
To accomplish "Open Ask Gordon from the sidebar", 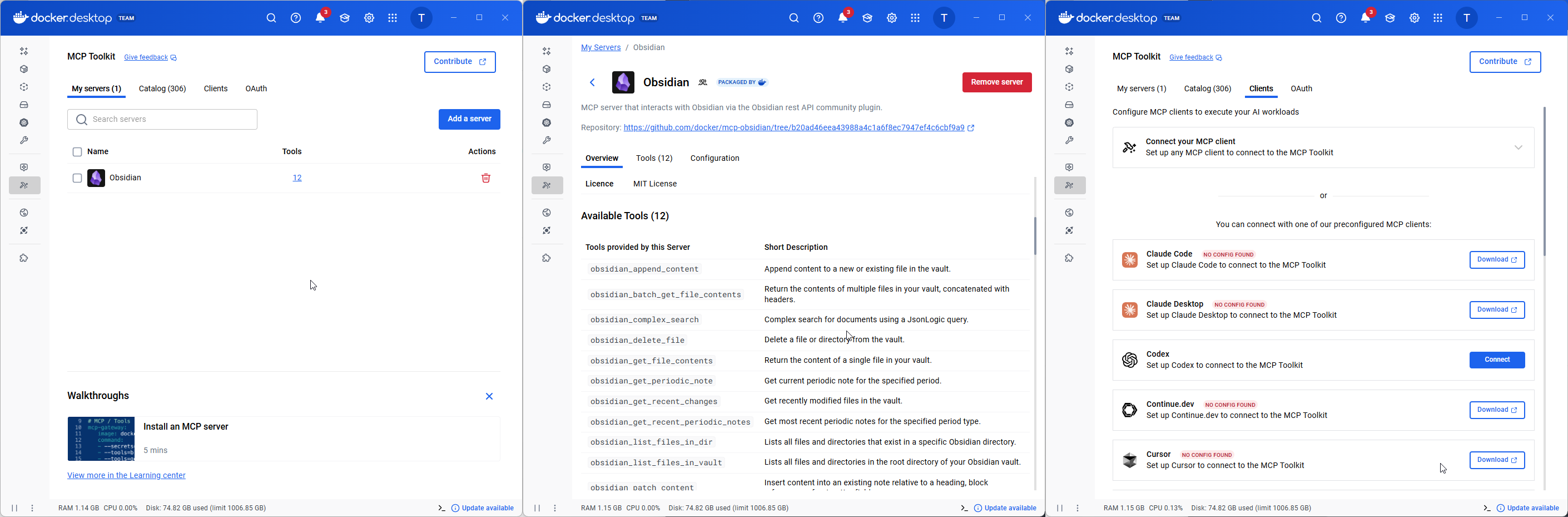I will coord(24,51).
